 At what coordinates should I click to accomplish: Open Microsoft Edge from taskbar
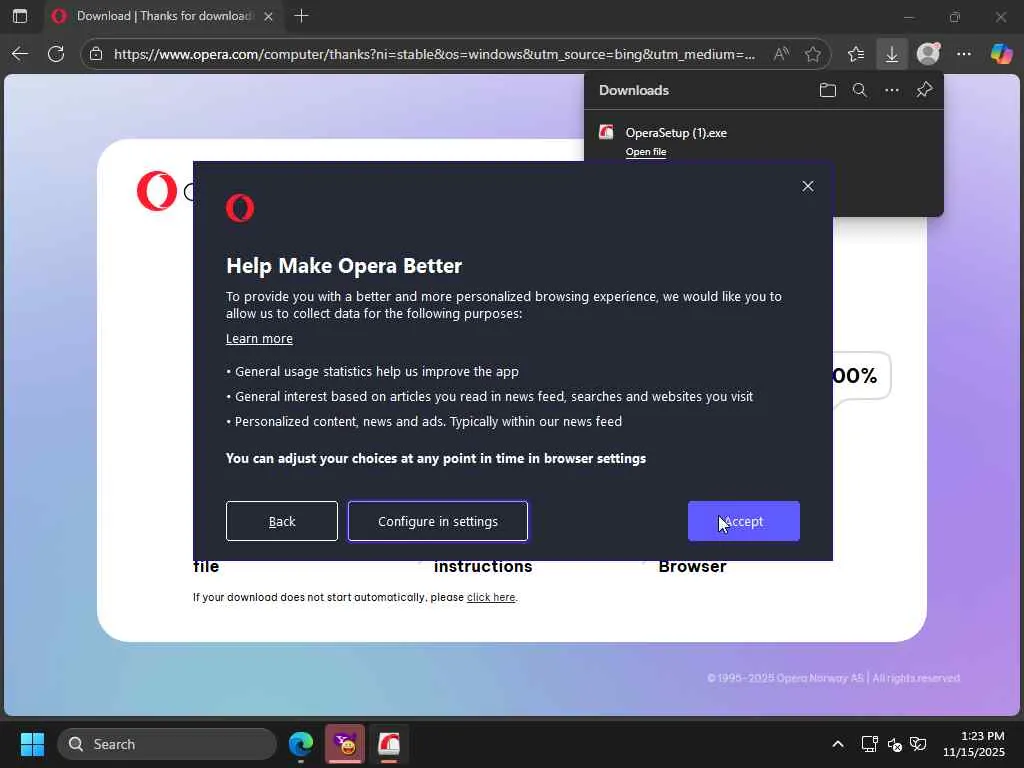[301, 744]
